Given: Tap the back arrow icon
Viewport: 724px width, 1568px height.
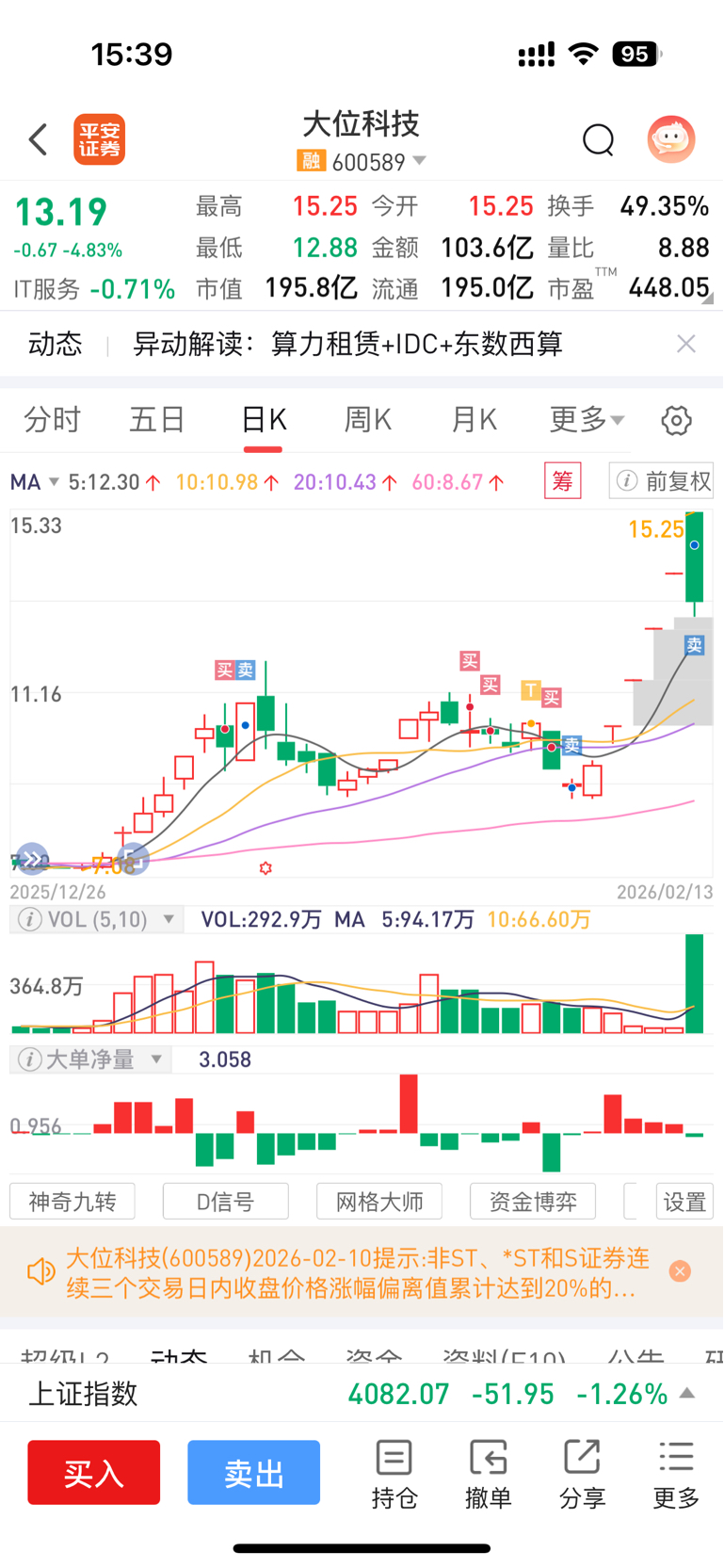Looking at the screenshot, I should click(38, 139).
